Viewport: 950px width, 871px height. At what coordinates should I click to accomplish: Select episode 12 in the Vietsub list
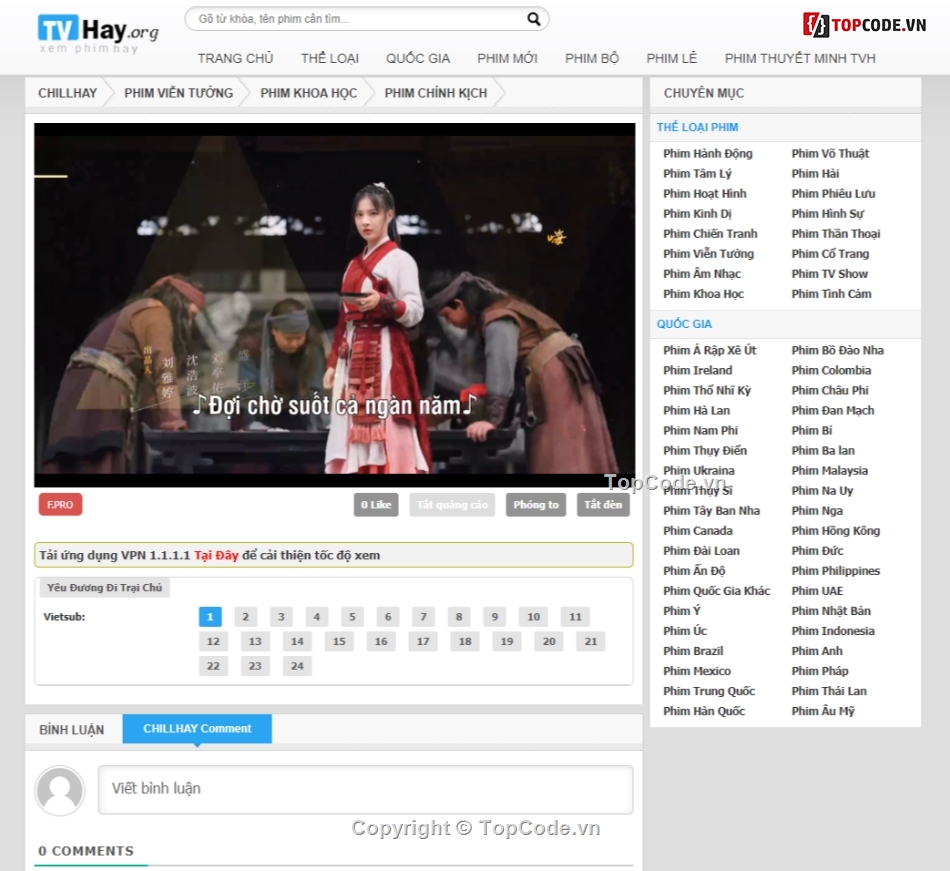[213, 641]
